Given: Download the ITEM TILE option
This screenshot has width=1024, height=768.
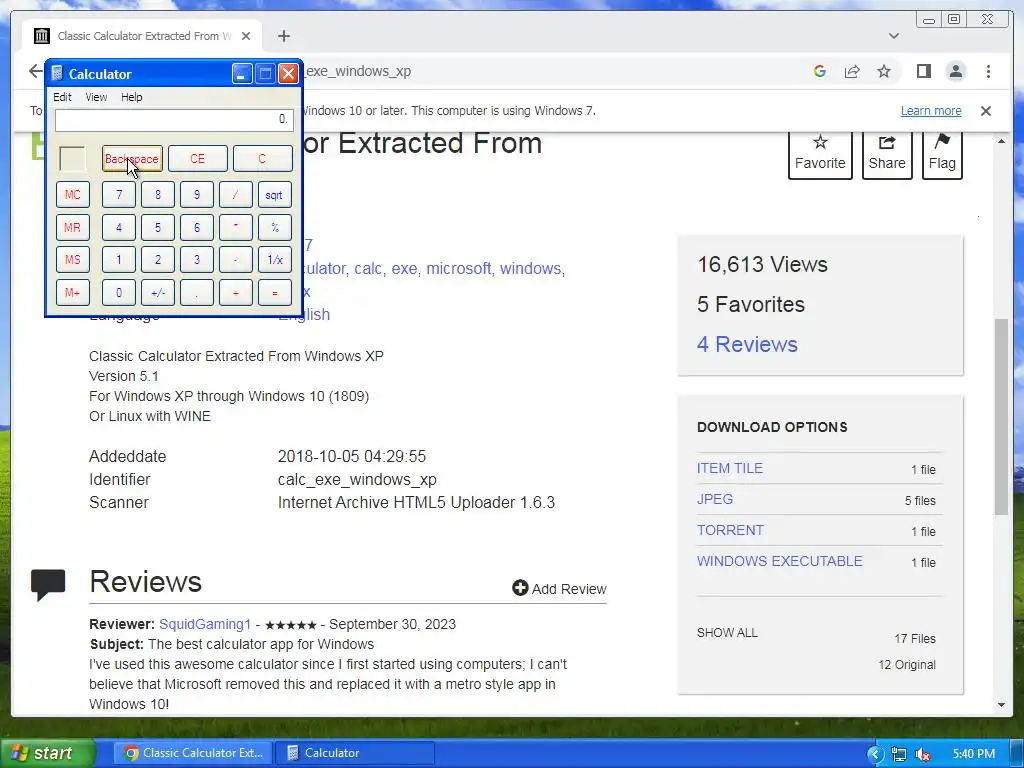Looking at the screenshot, I should tap(729, 468).
